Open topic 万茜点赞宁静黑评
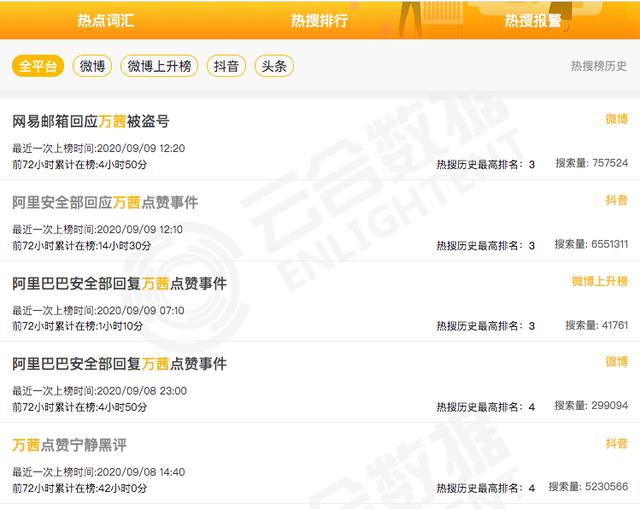This screenshot has height=509, width=640. (x=69, y=445)
